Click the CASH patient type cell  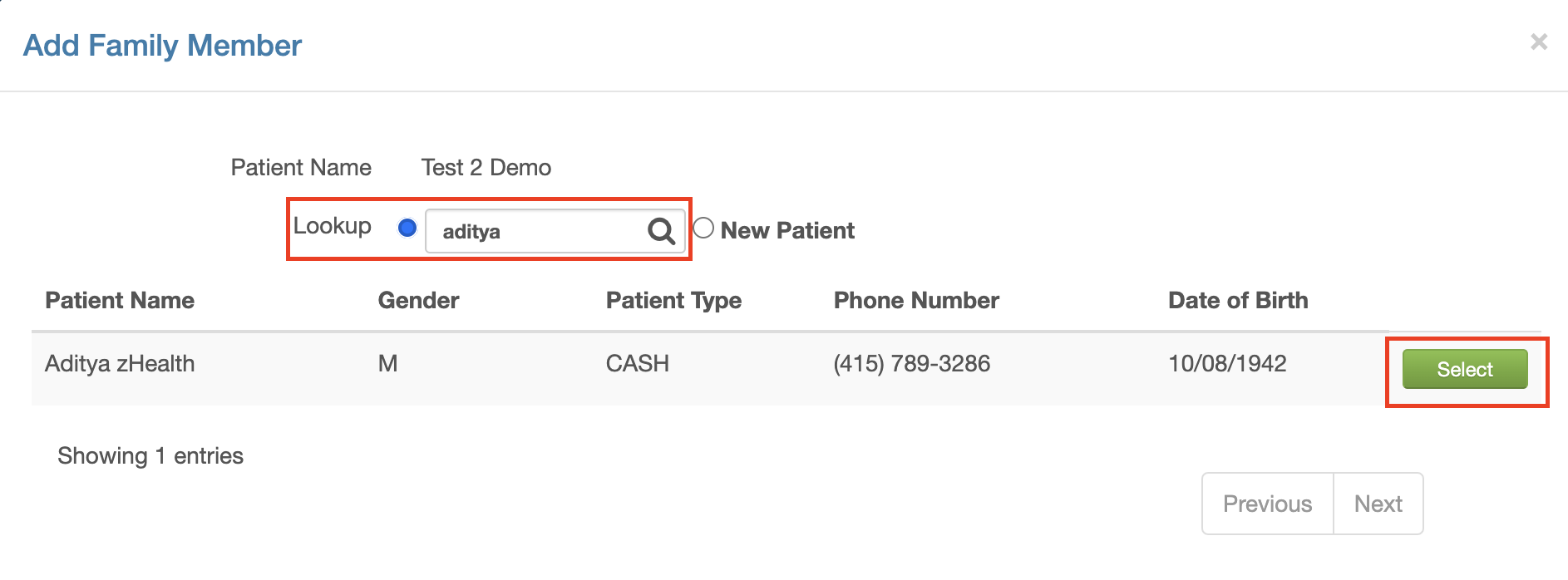(638, 363)
